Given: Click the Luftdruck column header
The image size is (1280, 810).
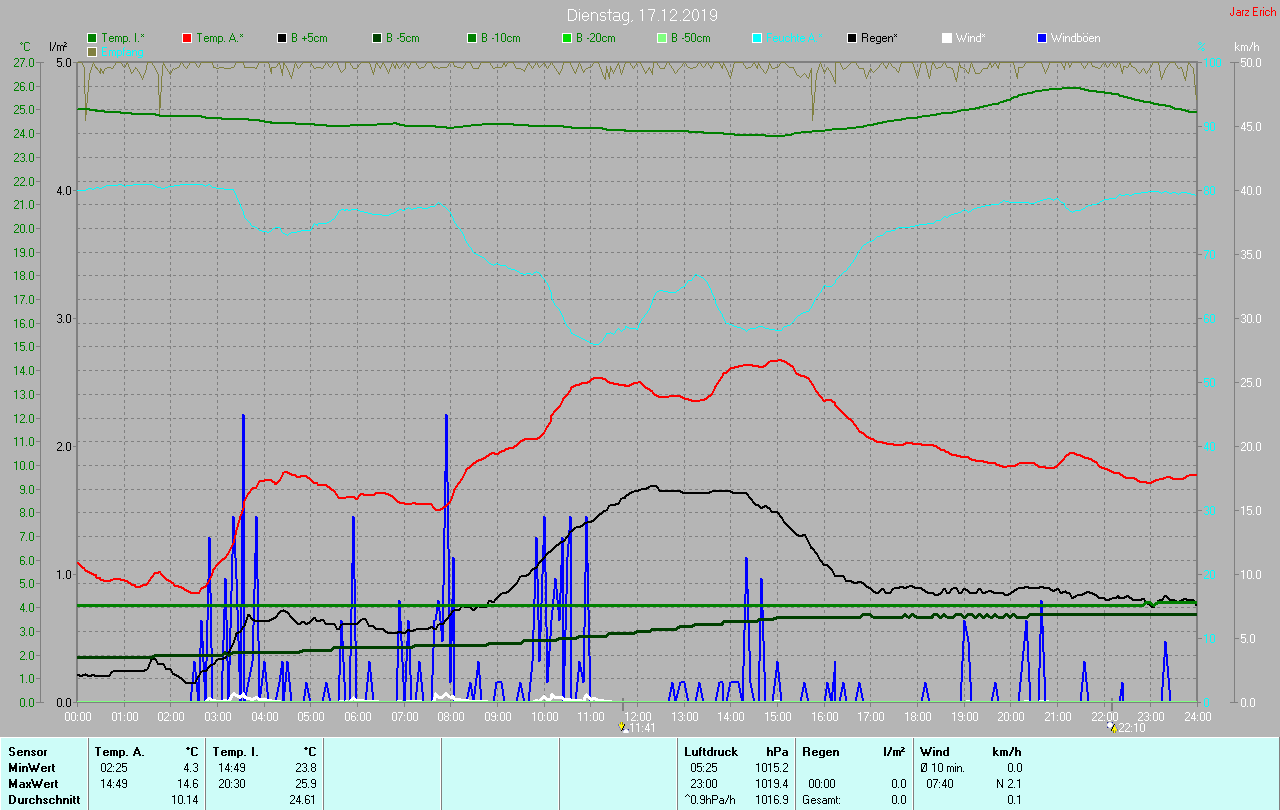Looking at the screenshot, I should 710,751.
